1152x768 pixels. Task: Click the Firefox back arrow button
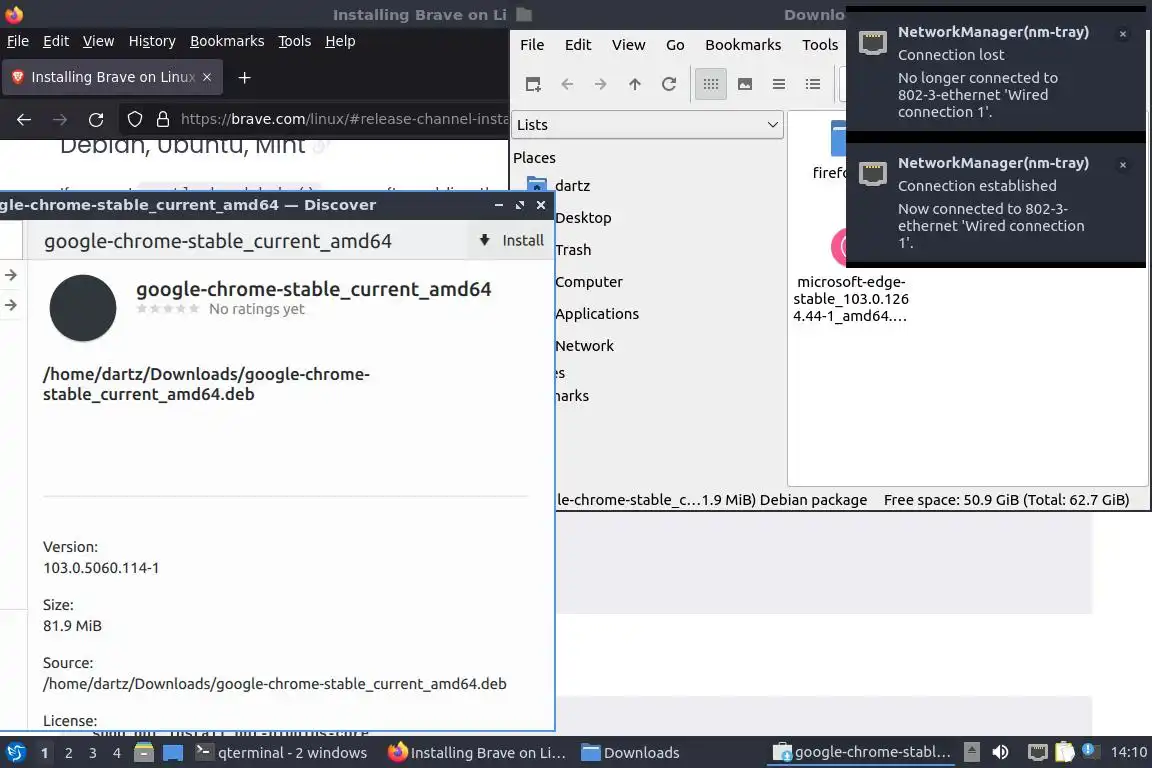click(24, 119)
